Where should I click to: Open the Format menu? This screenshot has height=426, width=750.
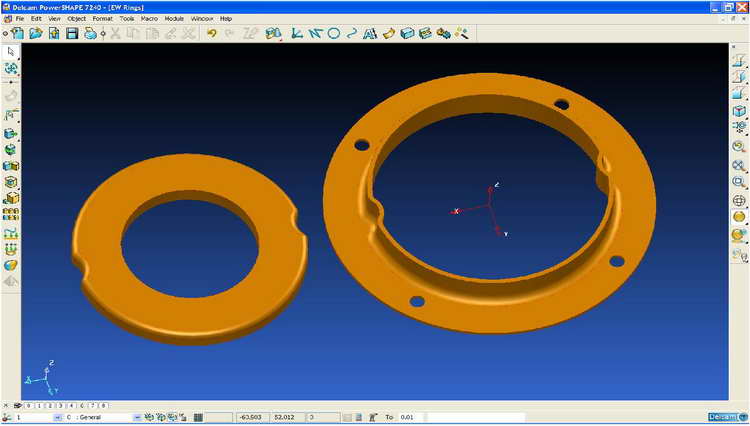(102, 18)
